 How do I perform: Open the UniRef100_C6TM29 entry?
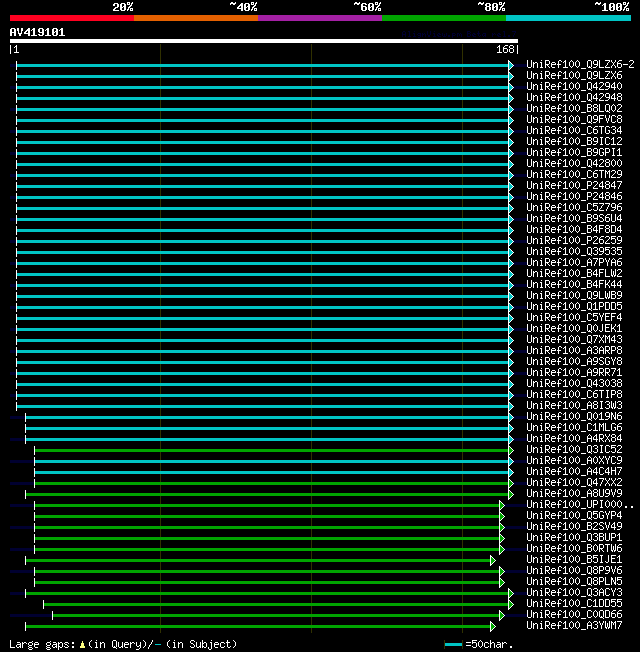pos(574,175)
